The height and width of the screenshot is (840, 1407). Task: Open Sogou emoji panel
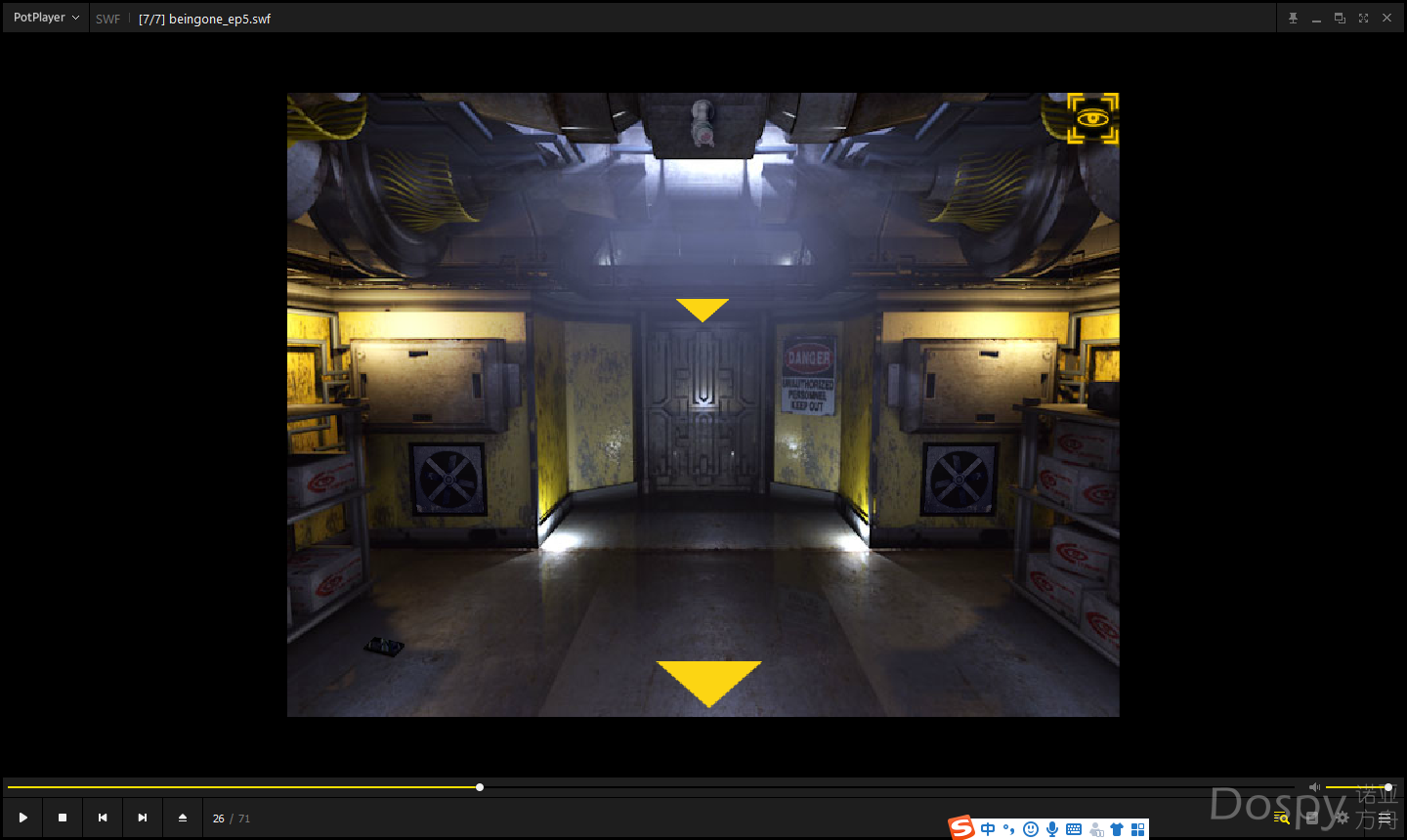tap(1031, 829)
